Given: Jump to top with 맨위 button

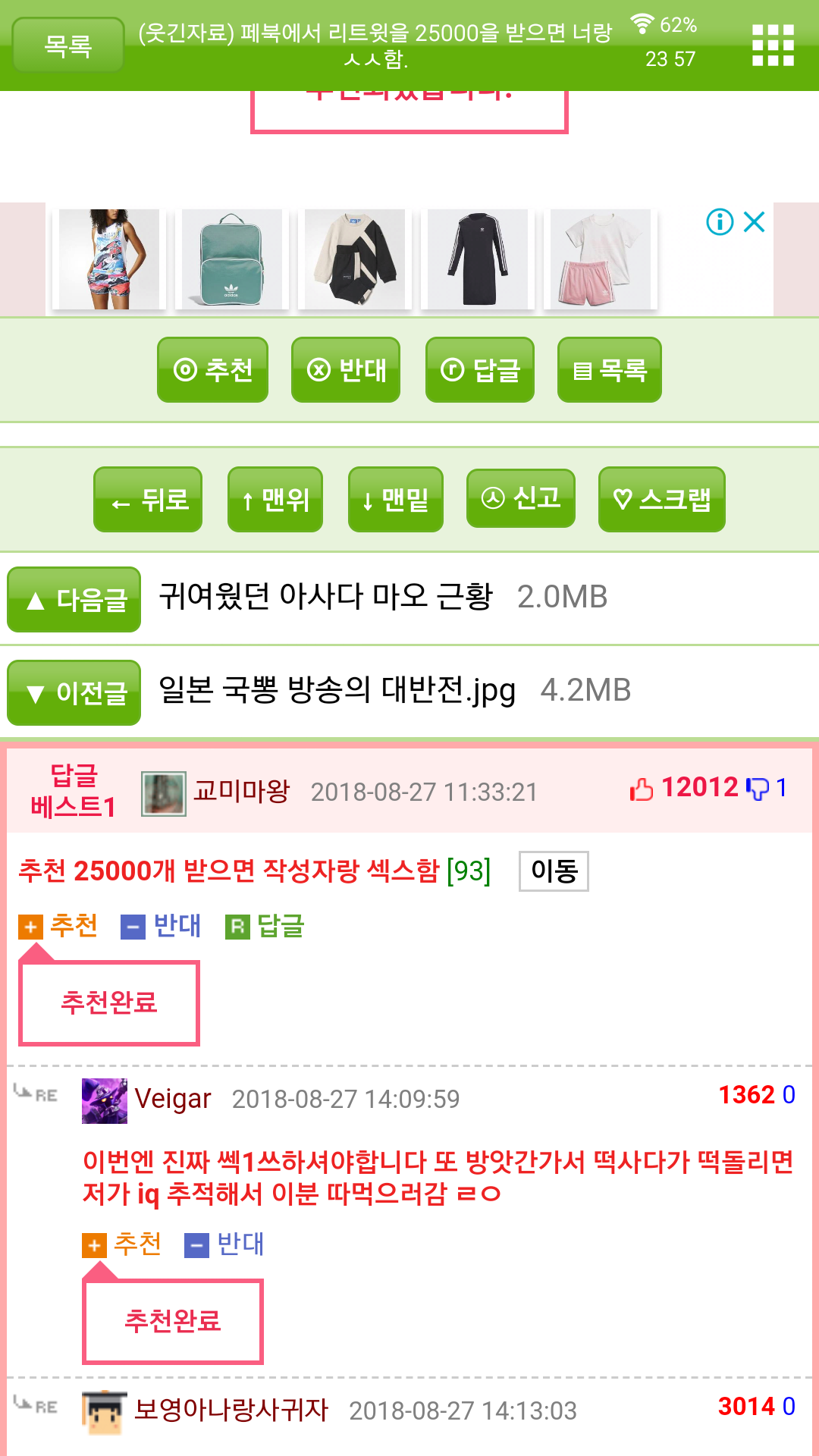Looking at the screenshot, I should 275,499.
